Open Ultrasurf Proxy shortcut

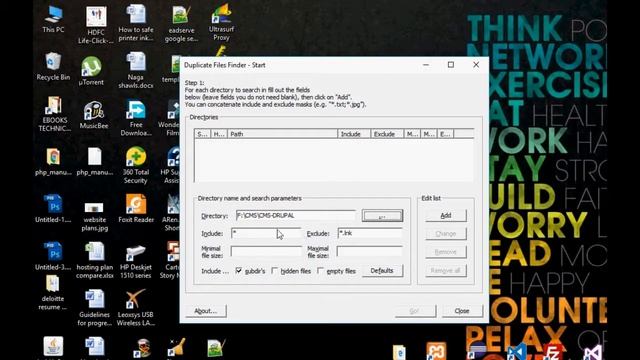click(221, 23)
